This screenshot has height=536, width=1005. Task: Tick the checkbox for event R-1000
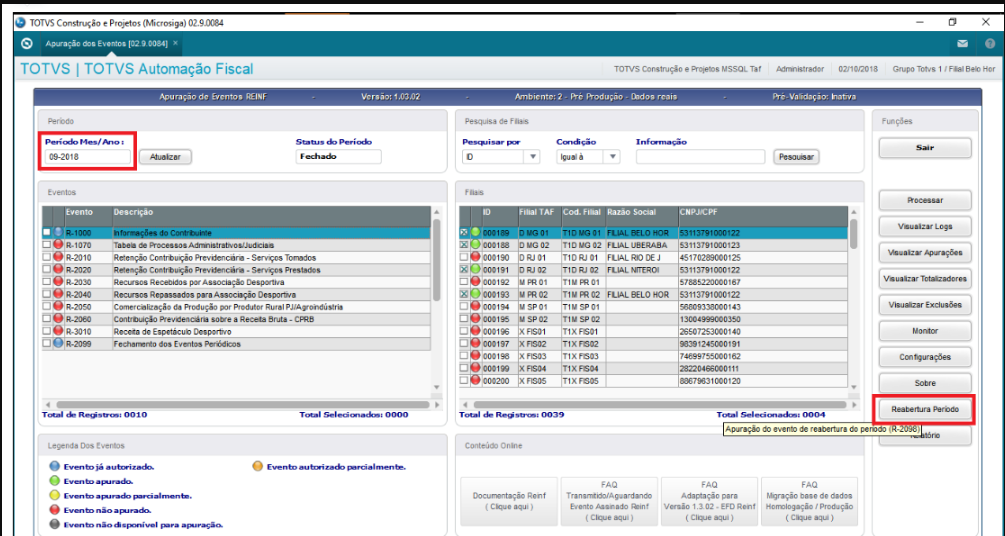click(x=47, y=233)
